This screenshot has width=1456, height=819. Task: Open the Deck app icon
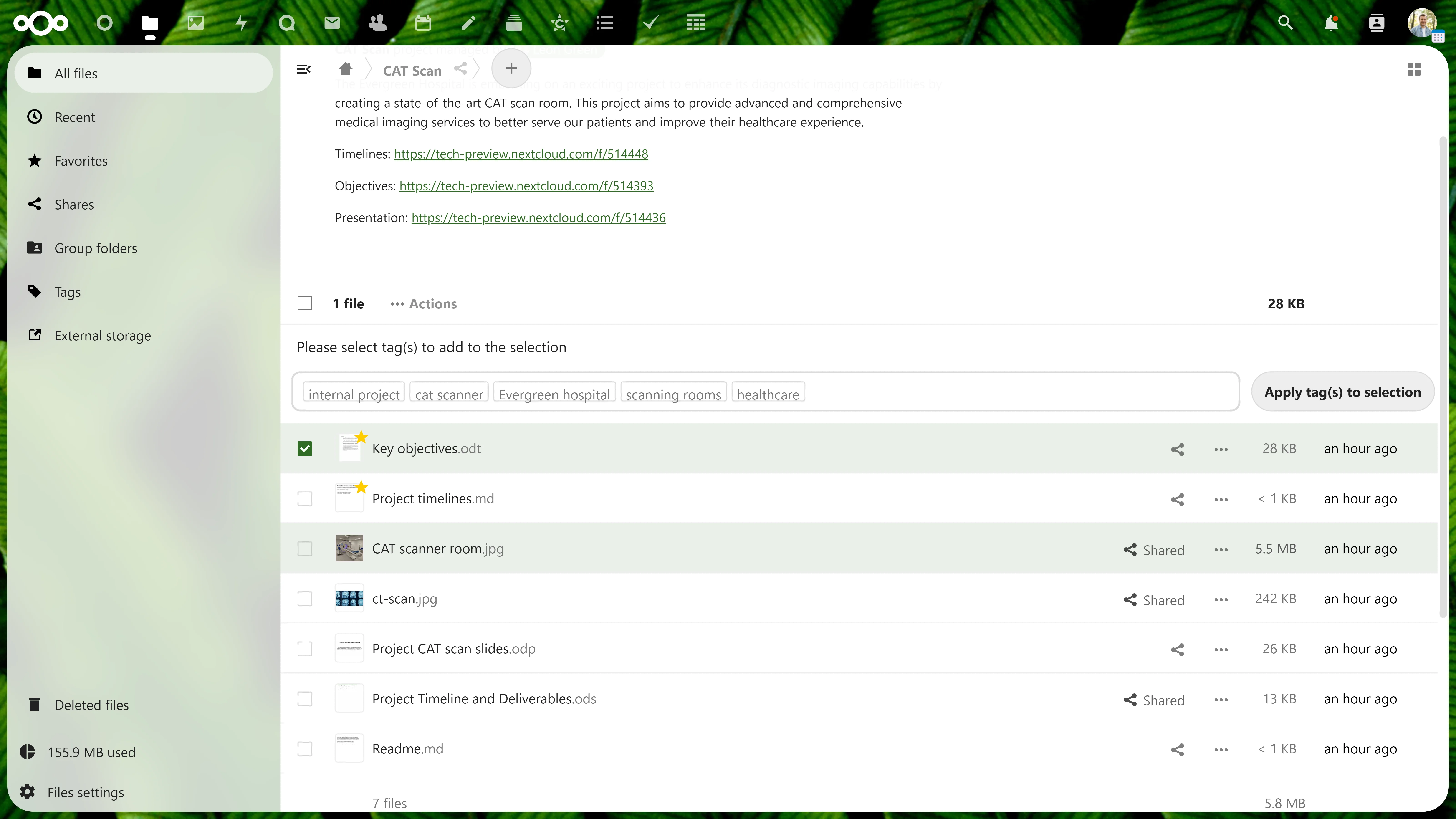[514, 23]
